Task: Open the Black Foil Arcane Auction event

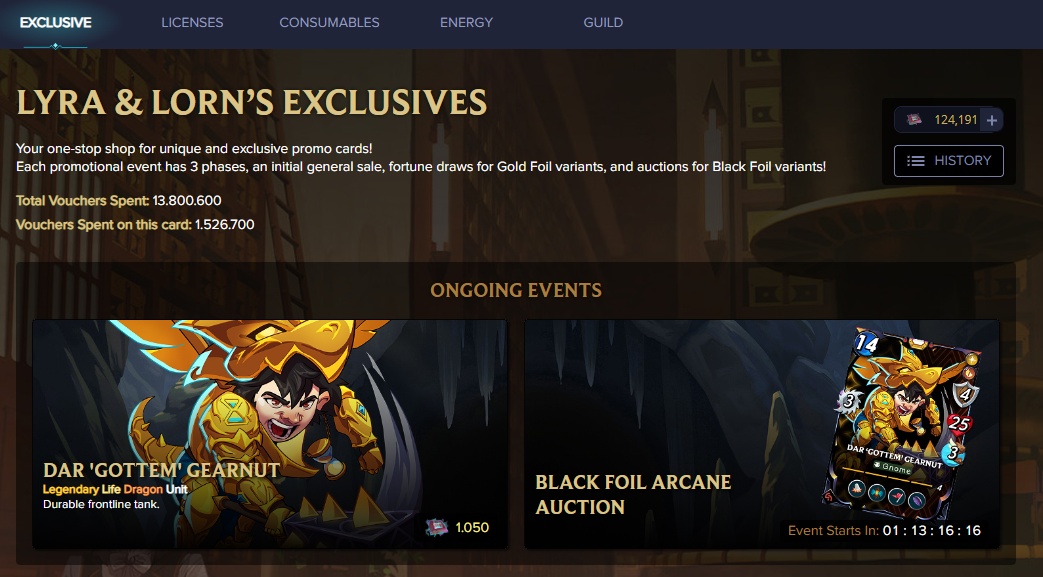Action: tap(633, 494)
